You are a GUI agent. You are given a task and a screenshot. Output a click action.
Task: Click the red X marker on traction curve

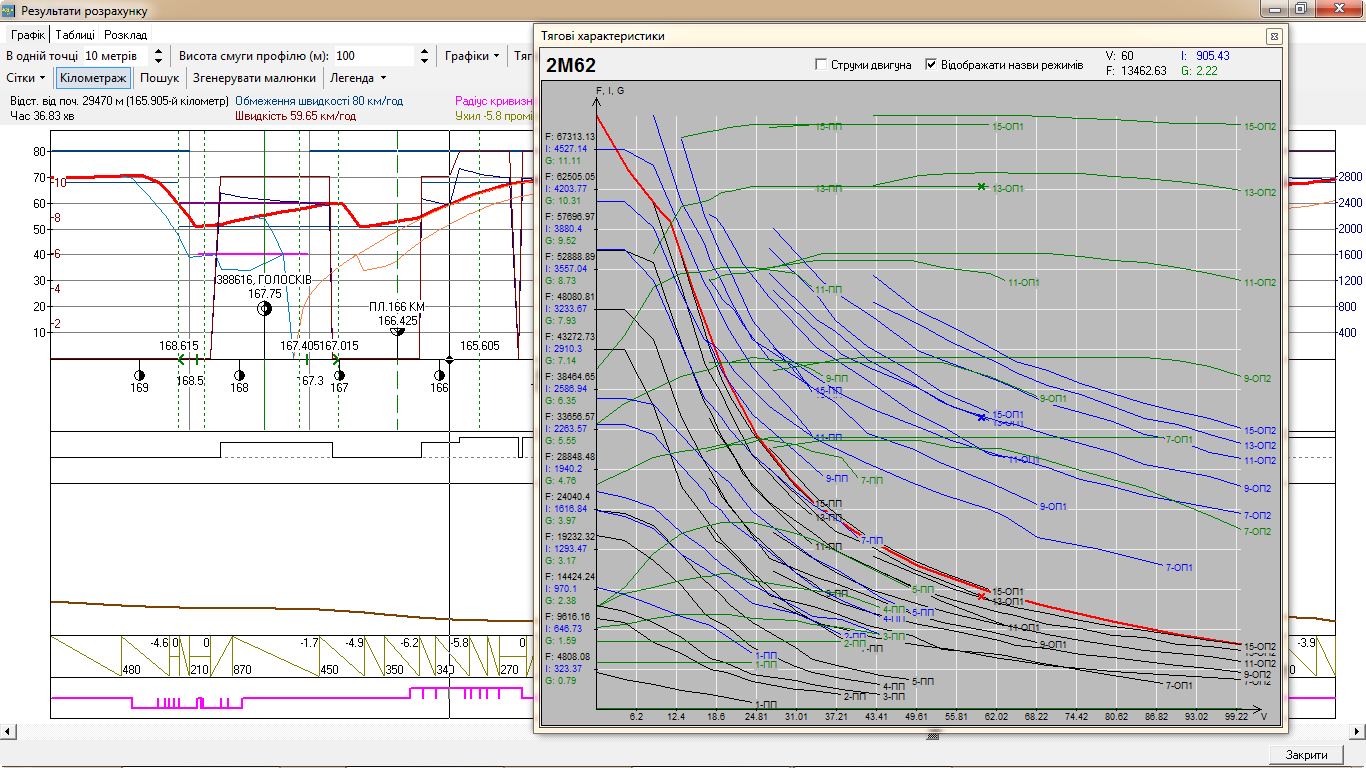tap(982, 596)
